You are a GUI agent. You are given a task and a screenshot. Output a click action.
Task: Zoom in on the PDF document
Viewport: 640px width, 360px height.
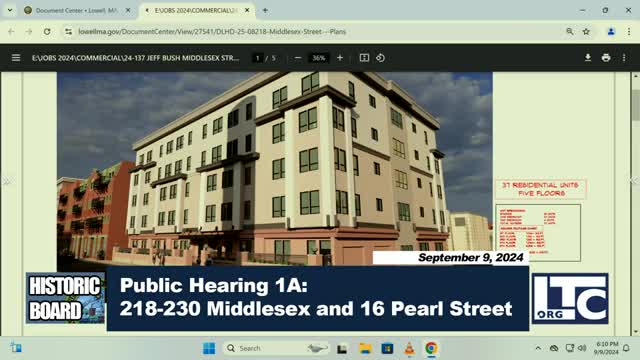(x=340, y=58)
